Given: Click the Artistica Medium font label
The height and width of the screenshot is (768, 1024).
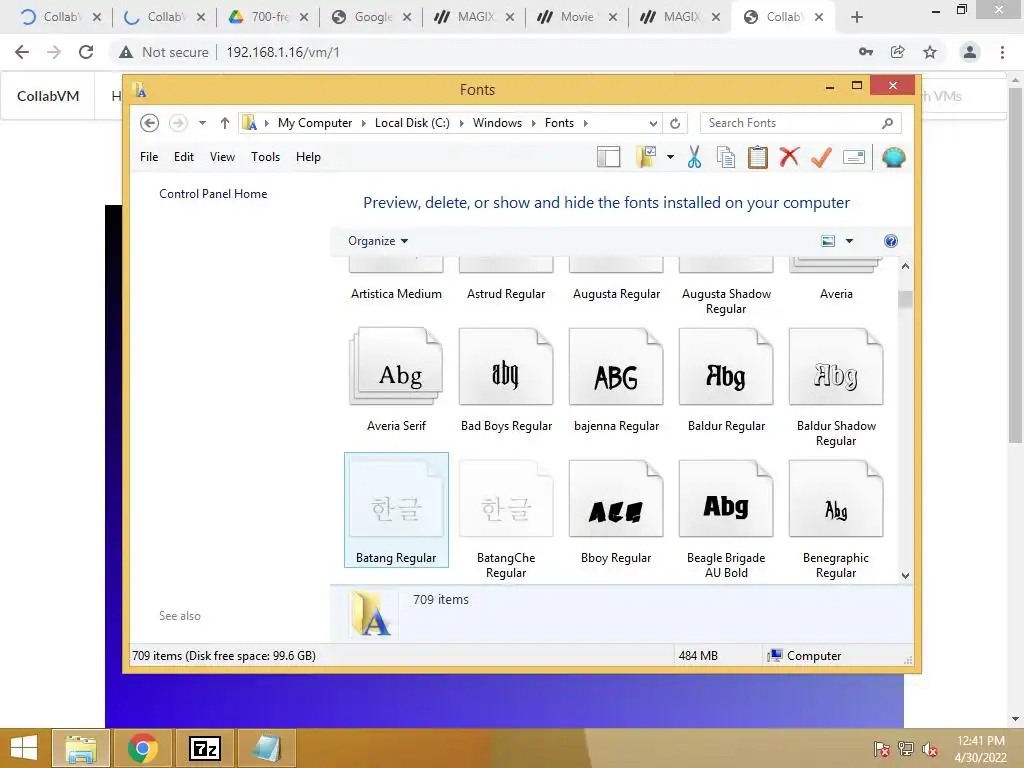Looking at the screenshot, I should tap(396, 294).
